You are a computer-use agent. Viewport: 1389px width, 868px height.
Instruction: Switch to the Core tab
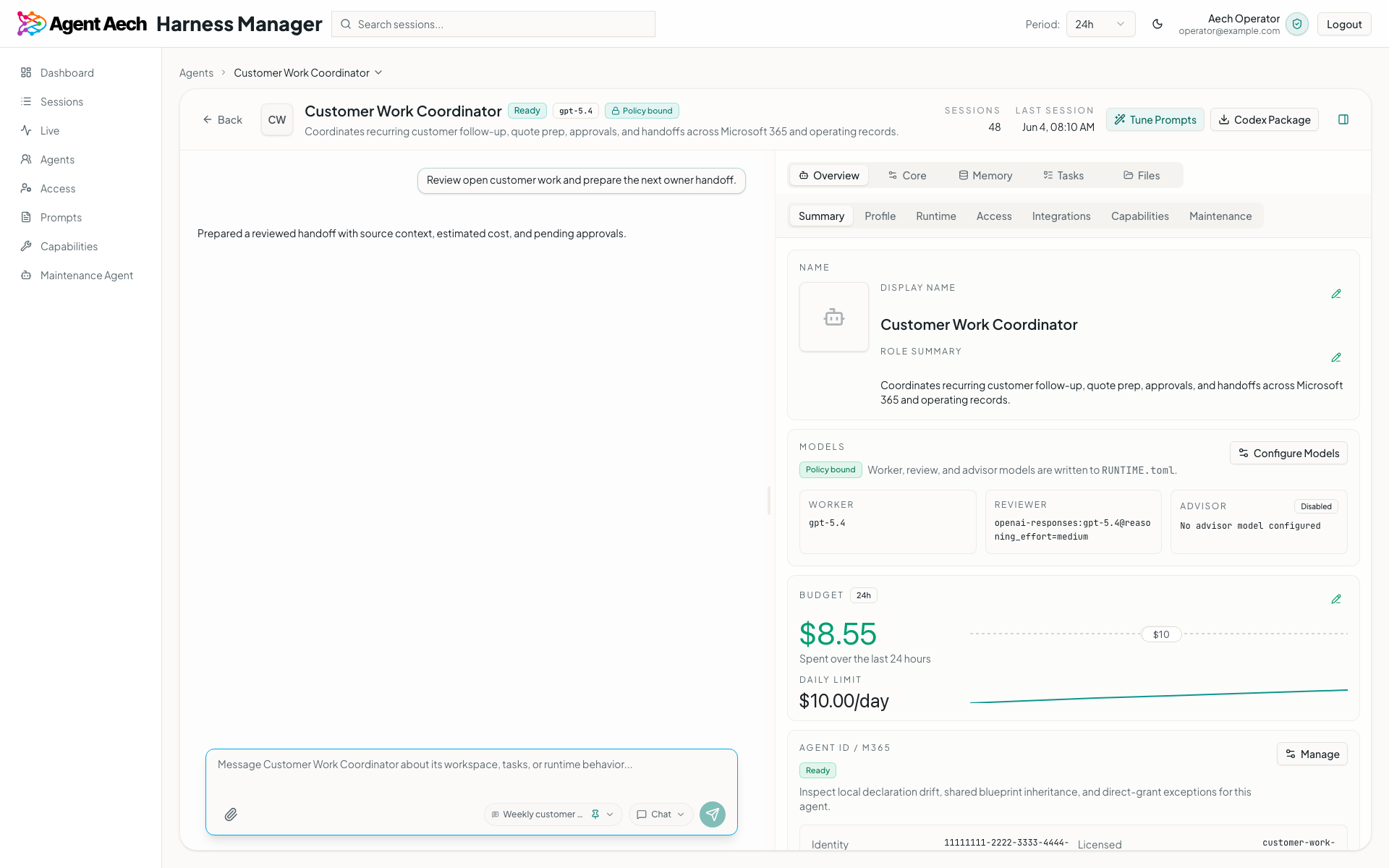907,175
